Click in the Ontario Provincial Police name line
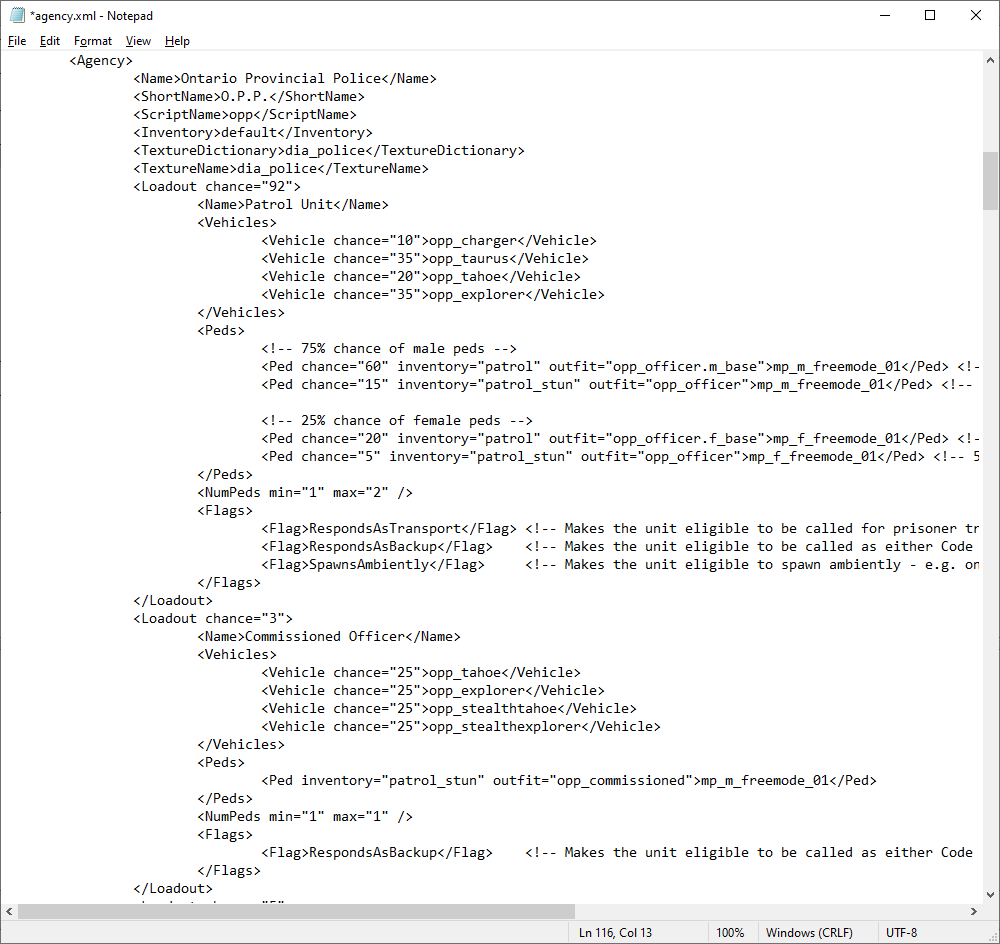The image size is (1000, 944). (285, 78)
